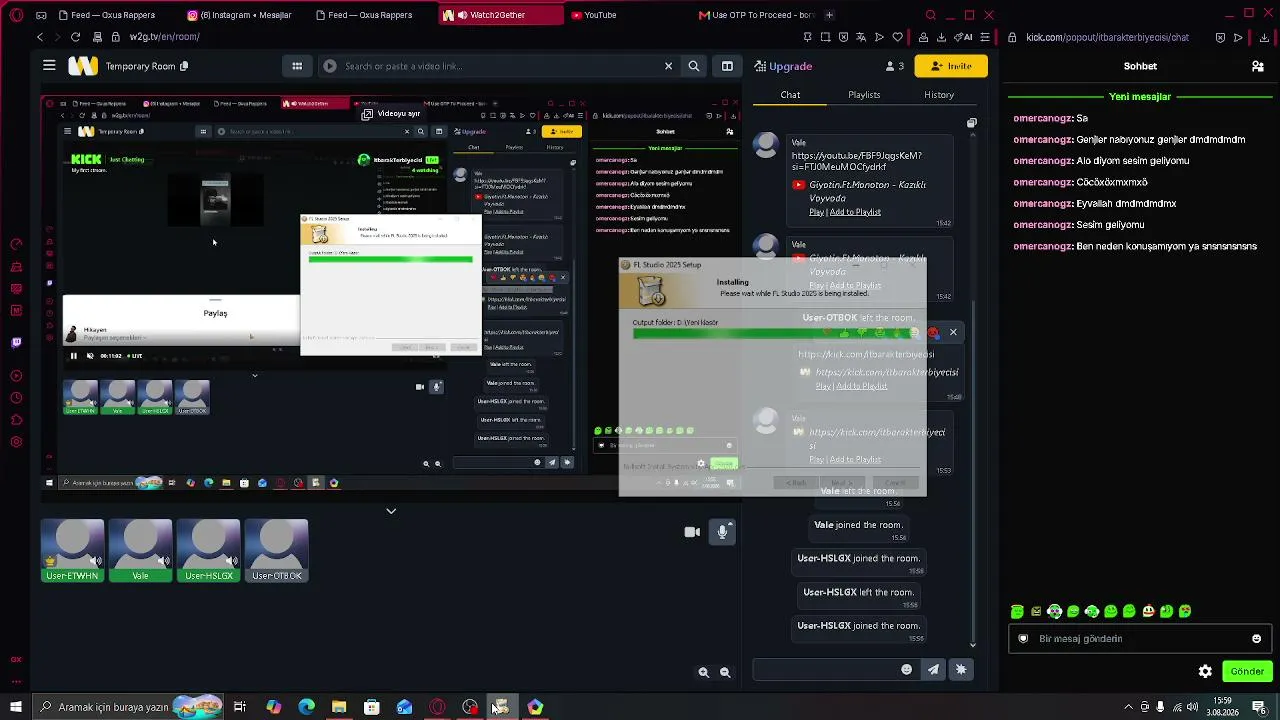The width and height of the screenshot is (1280, 720).
Task: Select the Vale user avatar
Action: point(140,550)
